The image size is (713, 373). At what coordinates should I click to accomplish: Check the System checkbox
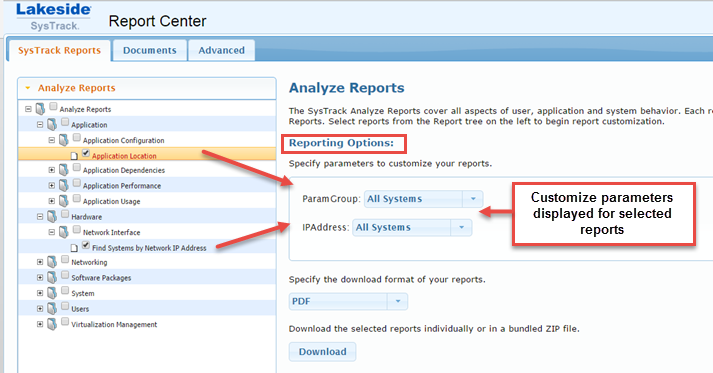pos(65,291)
